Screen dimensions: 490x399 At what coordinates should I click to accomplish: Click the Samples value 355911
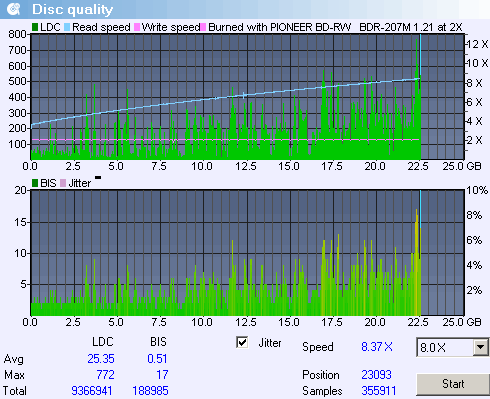tap(379, 391)
